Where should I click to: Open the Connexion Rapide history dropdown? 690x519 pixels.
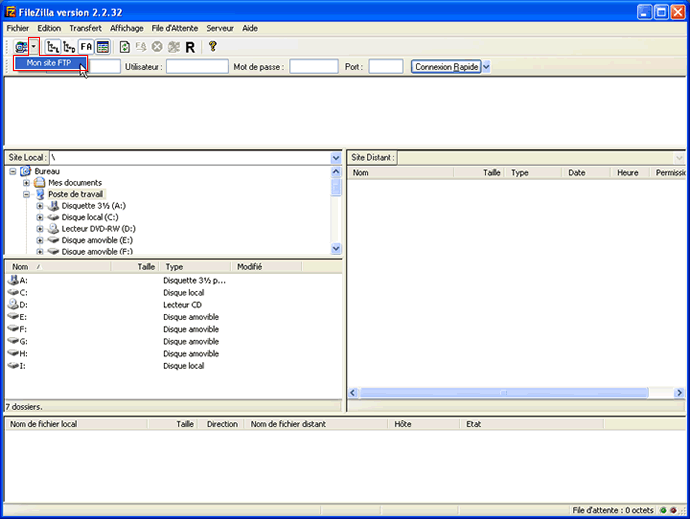click(x=486, y=67)
